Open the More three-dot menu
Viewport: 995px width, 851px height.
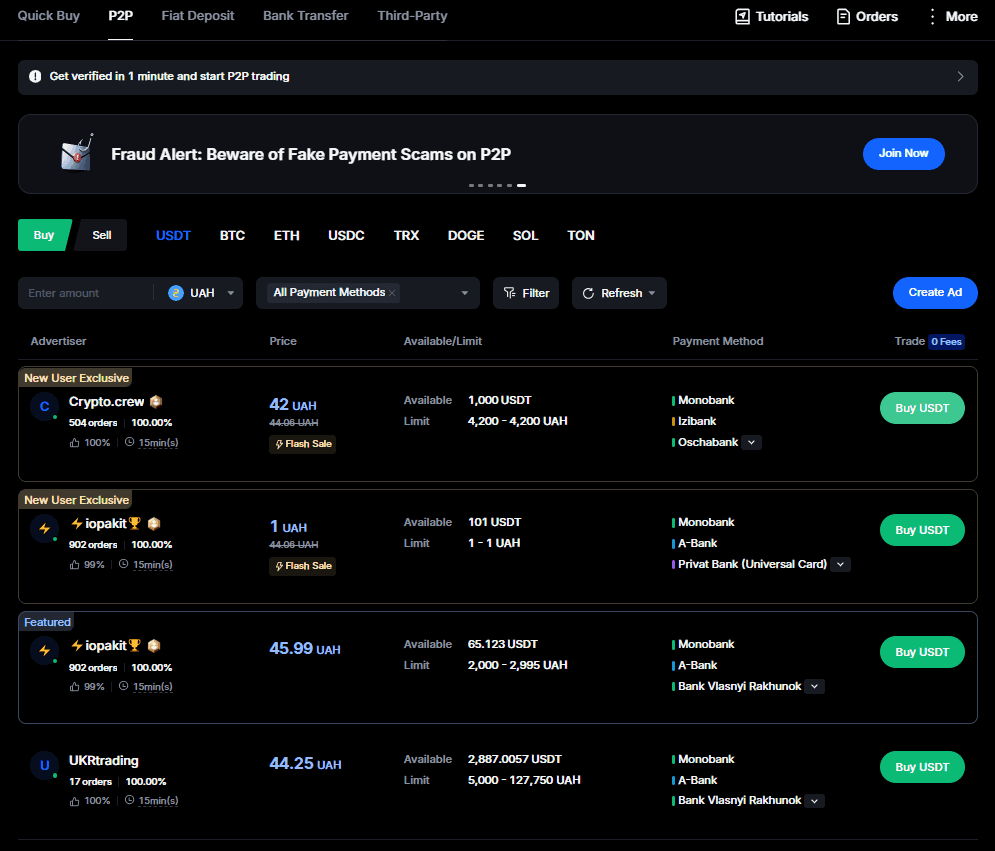932,16
